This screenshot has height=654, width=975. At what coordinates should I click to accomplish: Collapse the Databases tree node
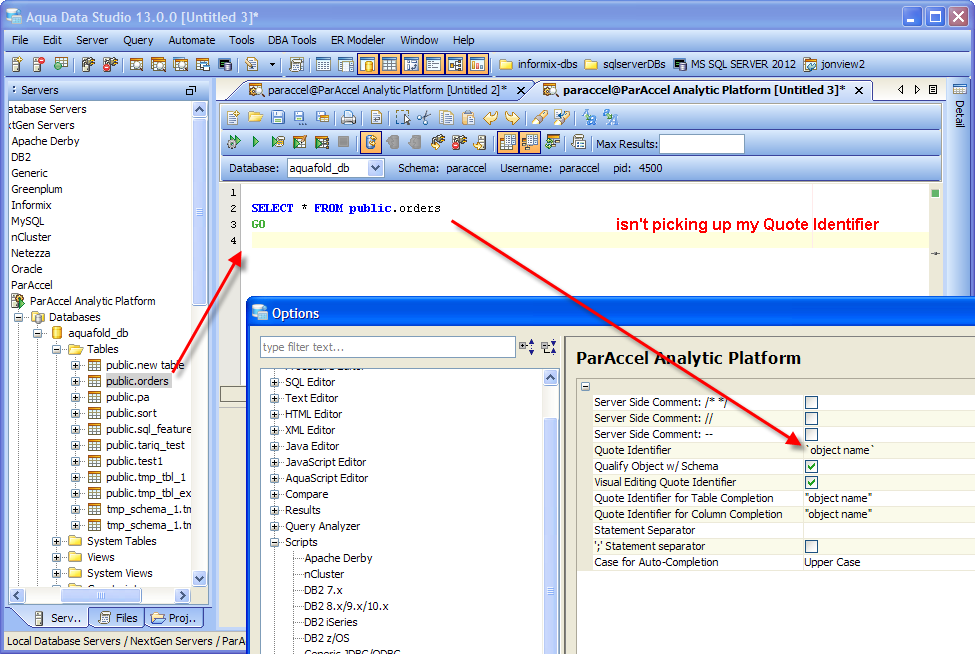point(18,317)
